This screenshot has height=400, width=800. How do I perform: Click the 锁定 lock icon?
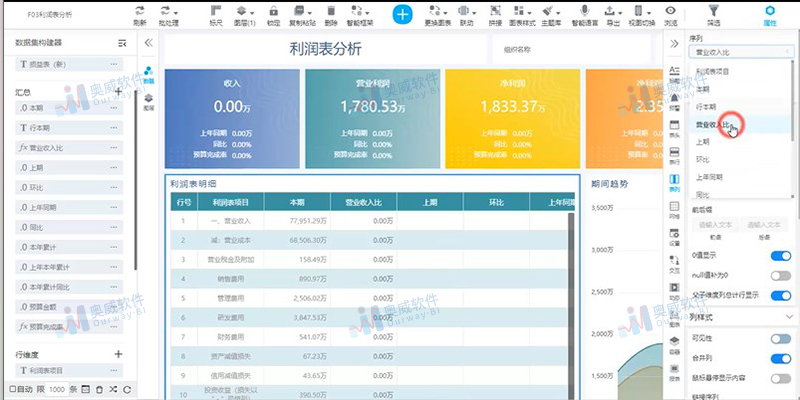click(x=273, y=11)
